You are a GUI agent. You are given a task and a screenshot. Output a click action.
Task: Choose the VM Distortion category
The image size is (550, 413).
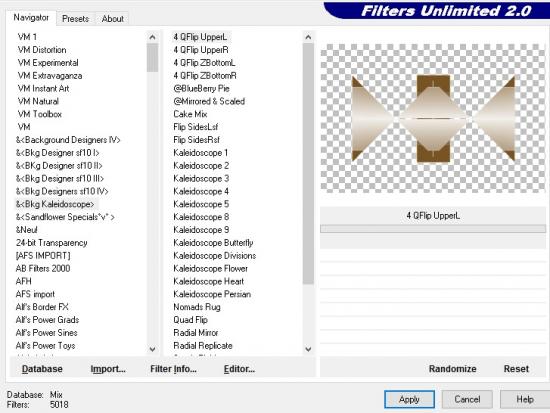point(42,50)
